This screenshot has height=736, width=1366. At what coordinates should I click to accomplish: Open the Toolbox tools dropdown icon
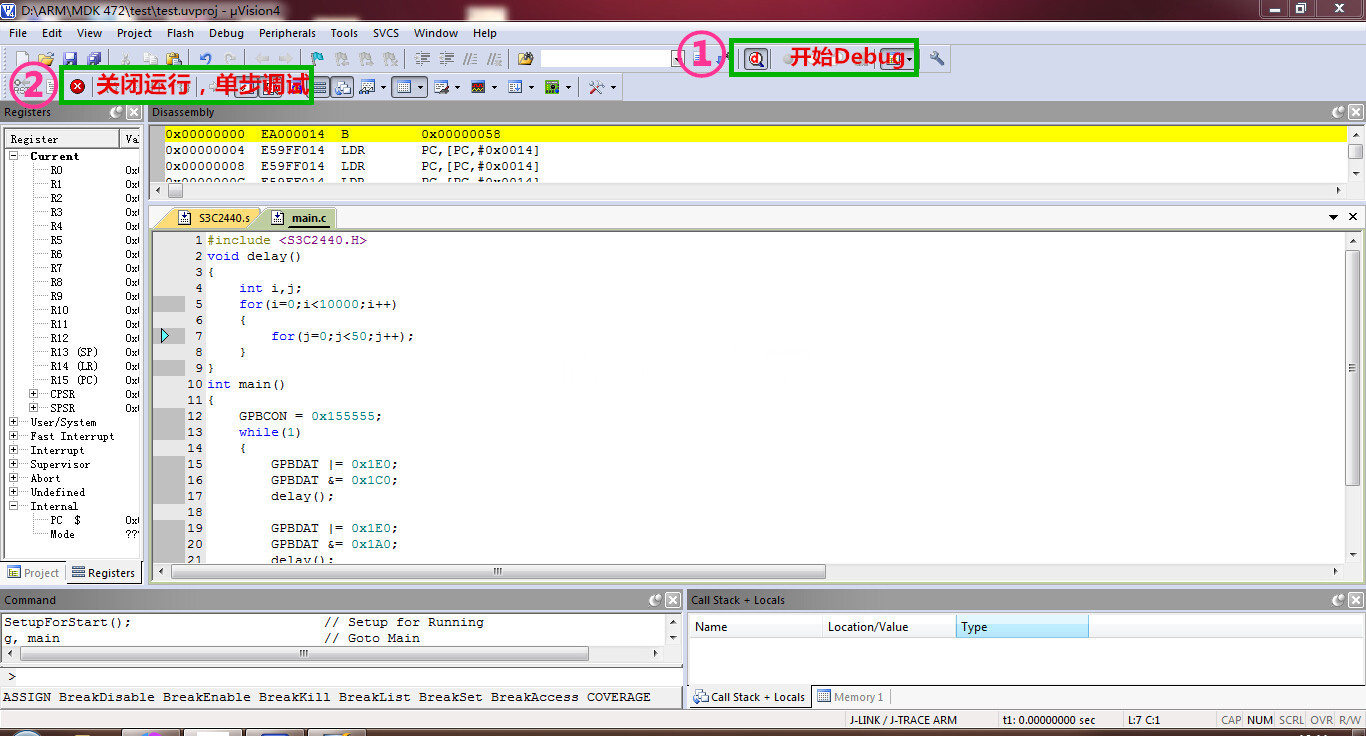tap(597, 87)
